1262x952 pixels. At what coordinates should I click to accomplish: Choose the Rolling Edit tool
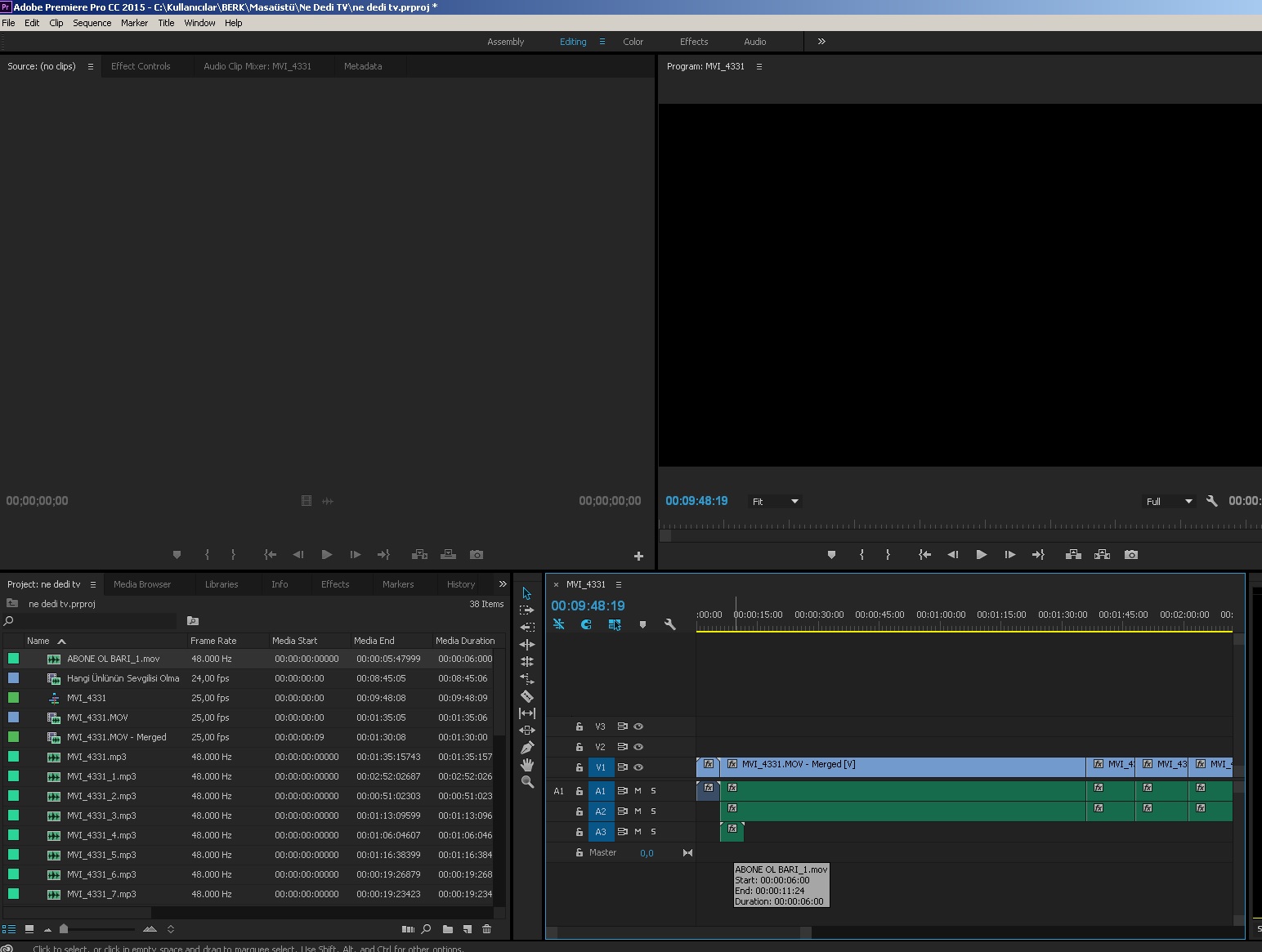527,662
